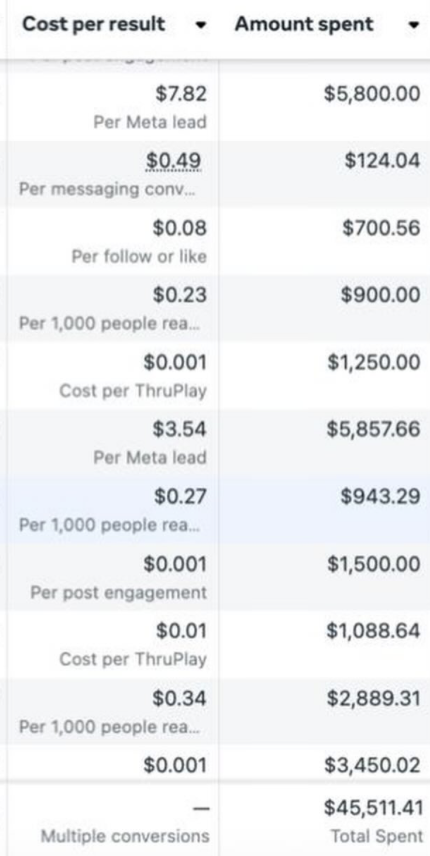Click the underlined $0.49 cost value

pos(174,160)
